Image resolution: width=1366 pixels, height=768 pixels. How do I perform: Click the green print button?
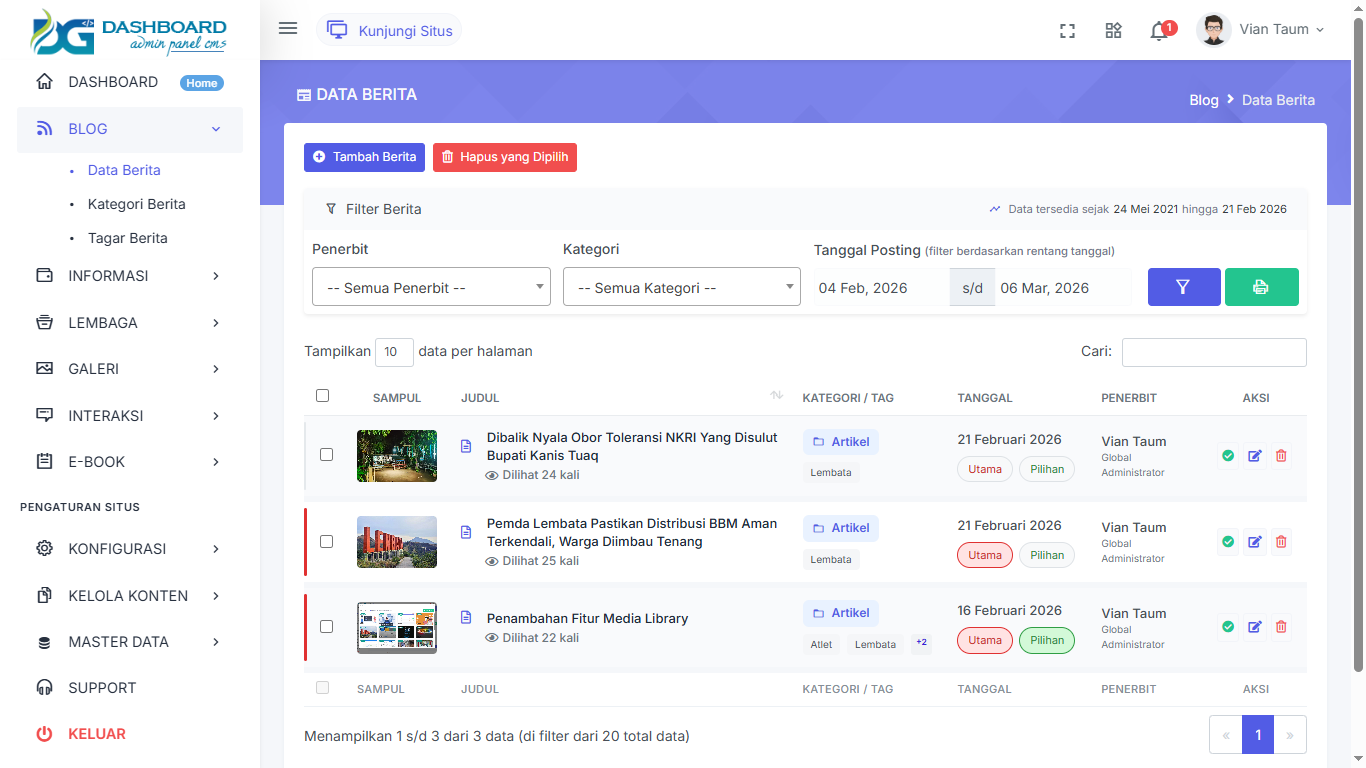tap(1261, 287)
